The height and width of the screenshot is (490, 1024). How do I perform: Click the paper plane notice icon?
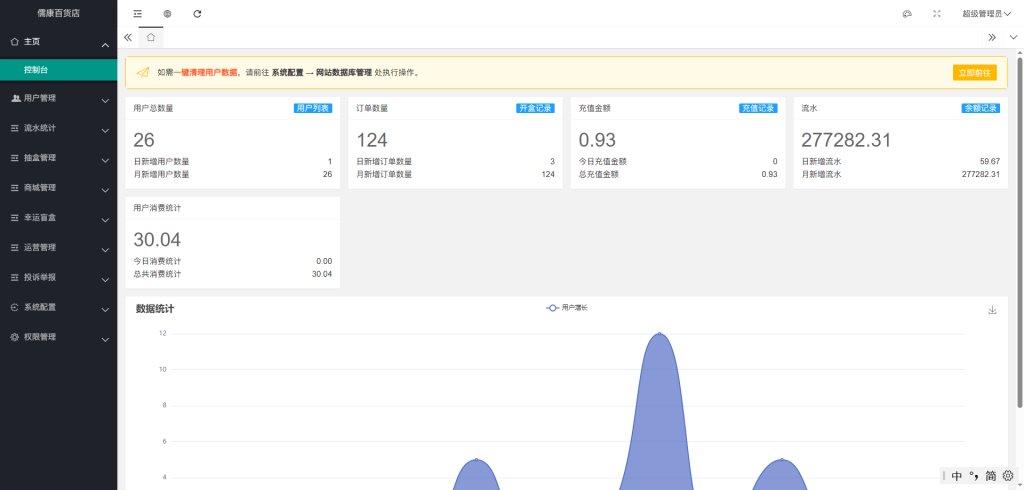point(142,73)
